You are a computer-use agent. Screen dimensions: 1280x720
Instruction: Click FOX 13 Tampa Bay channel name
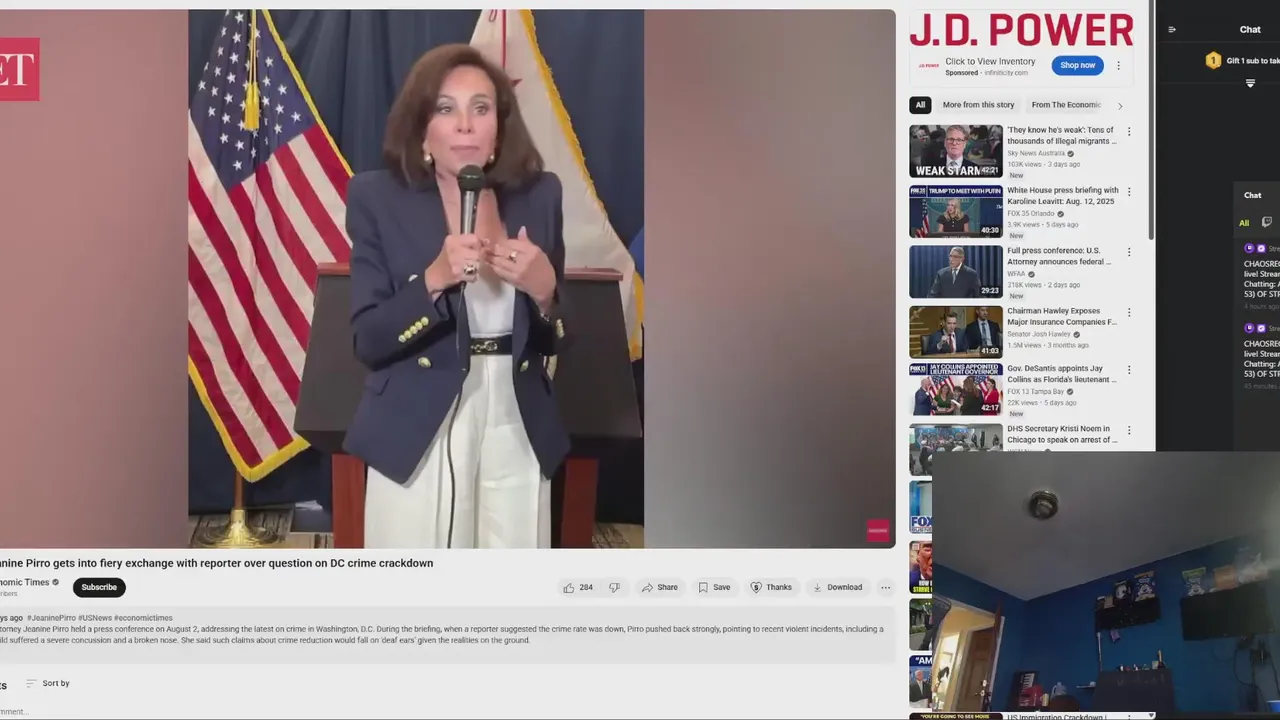1035,391
